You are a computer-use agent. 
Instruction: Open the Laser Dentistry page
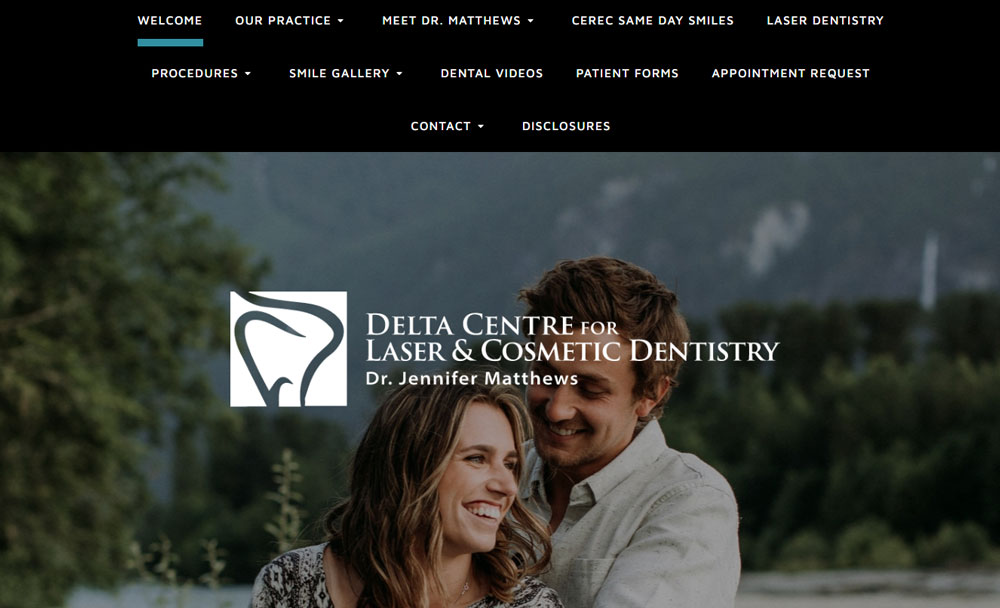click(x=825, y=20)
